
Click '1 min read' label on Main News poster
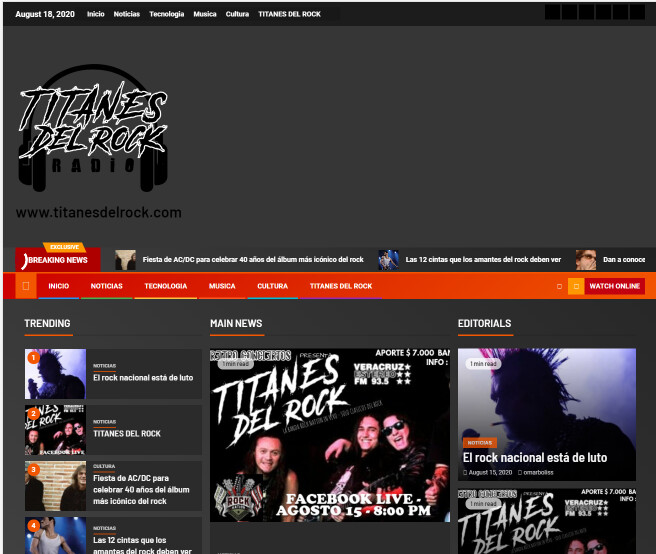236,364
